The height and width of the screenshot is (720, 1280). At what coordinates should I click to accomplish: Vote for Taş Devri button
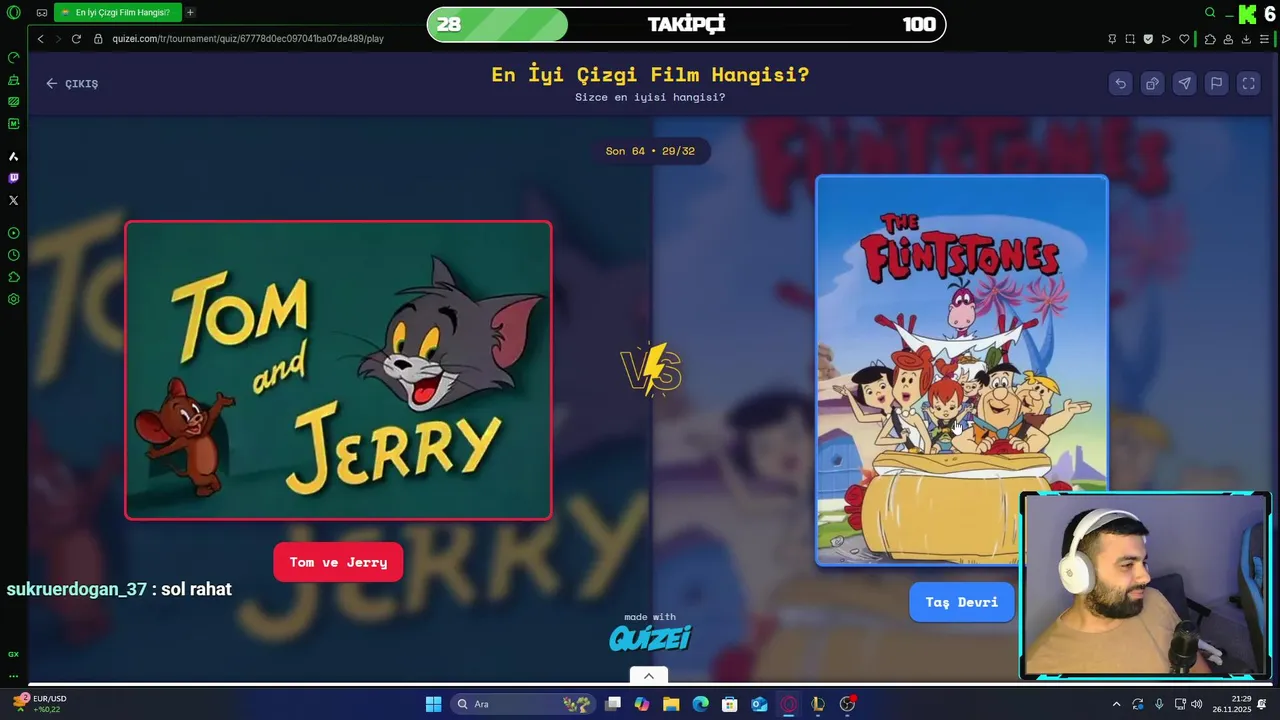point(961,602)
